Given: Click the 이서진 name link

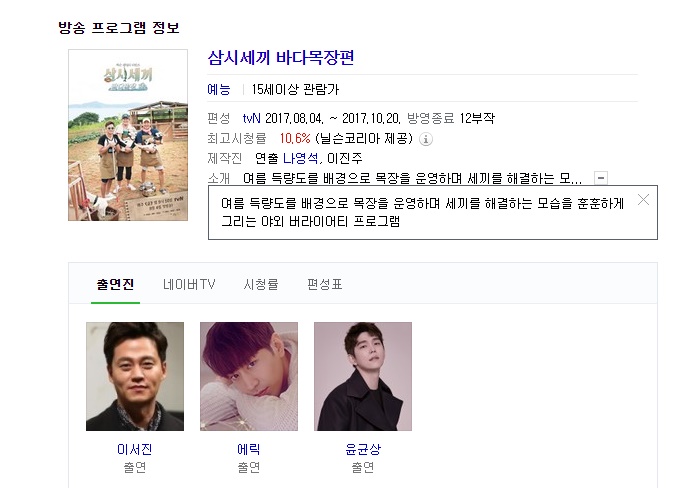Looking at the screenshot, I should click(135, 449).
